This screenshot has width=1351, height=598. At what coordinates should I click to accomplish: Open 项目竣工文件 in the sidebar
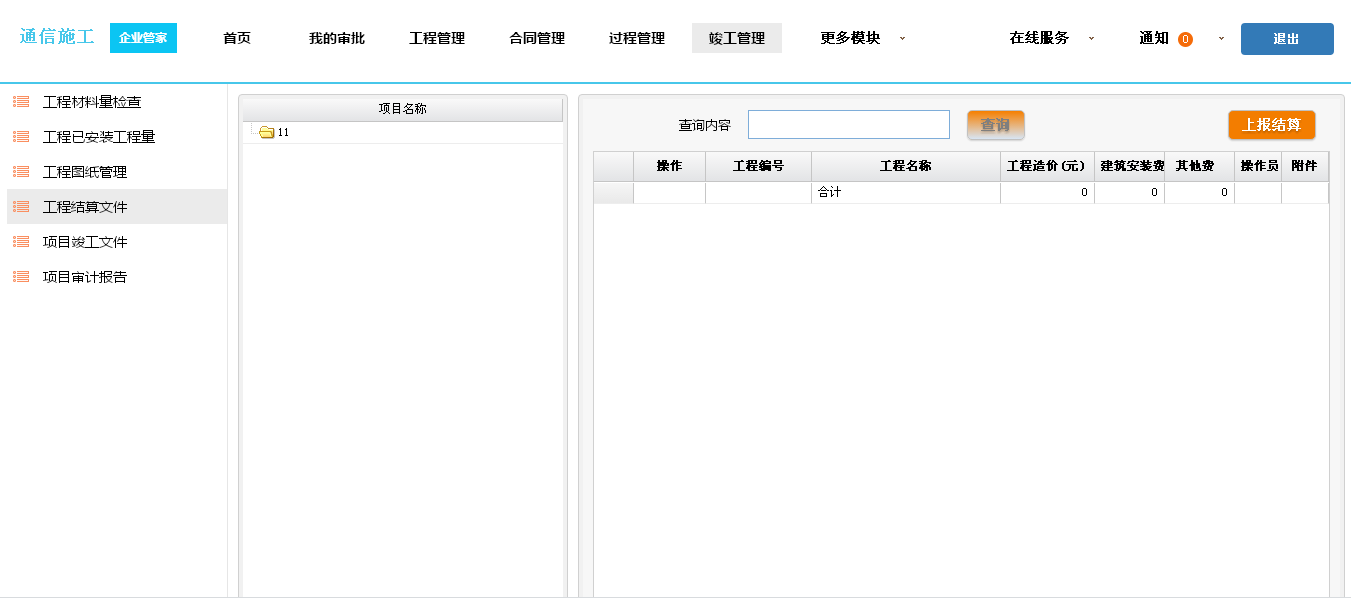[85, 242]
